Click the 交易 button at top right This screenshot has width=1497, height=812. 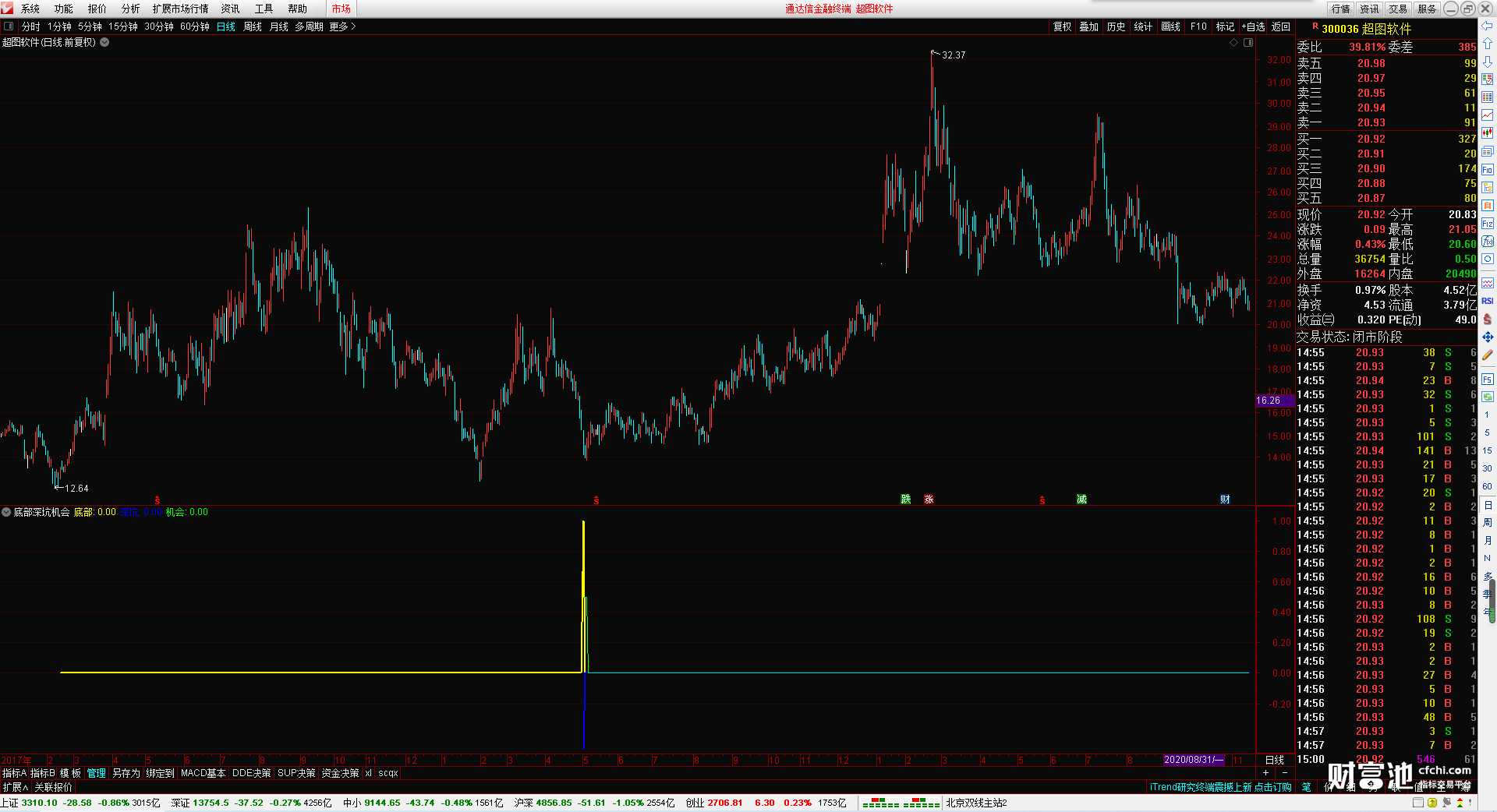(x=1398, y=9)
